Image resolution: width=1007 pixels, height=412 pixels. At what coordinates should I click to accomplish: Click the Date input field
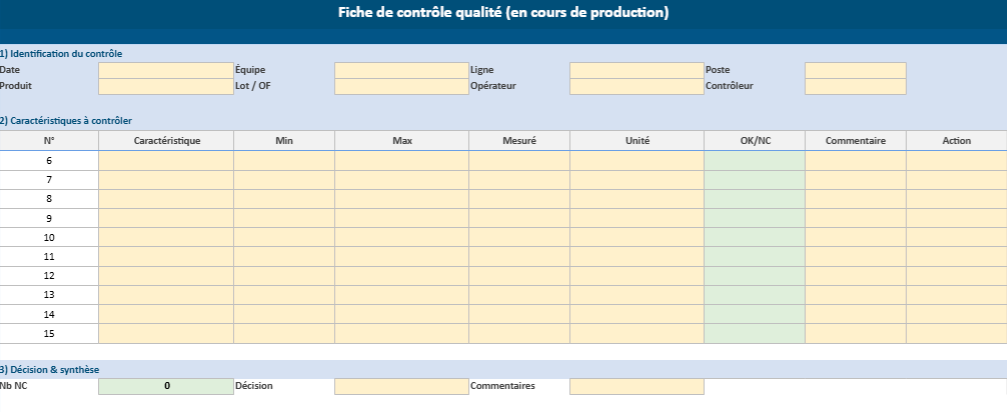166,70
